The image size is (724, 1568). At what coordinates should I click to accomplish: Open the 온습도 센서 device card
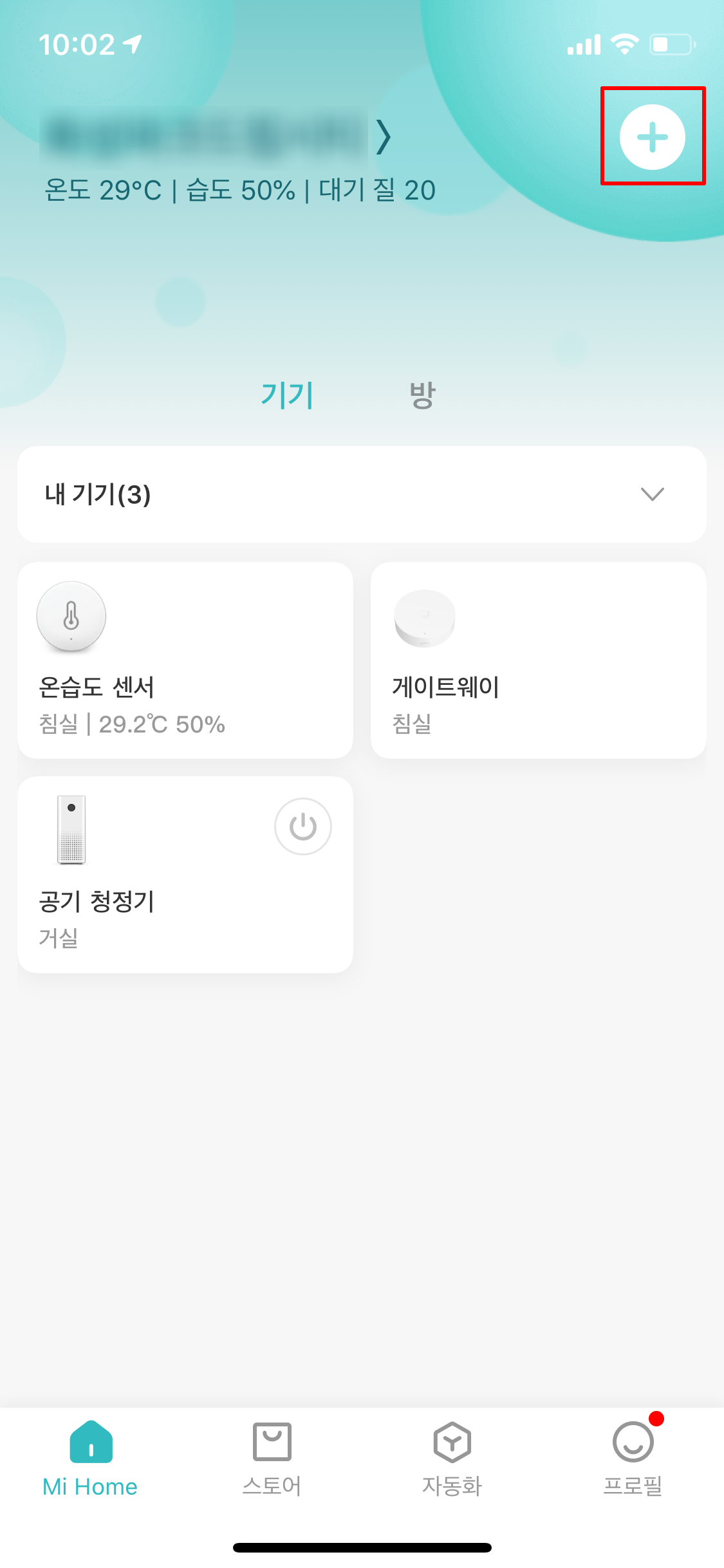click(185, 660)
